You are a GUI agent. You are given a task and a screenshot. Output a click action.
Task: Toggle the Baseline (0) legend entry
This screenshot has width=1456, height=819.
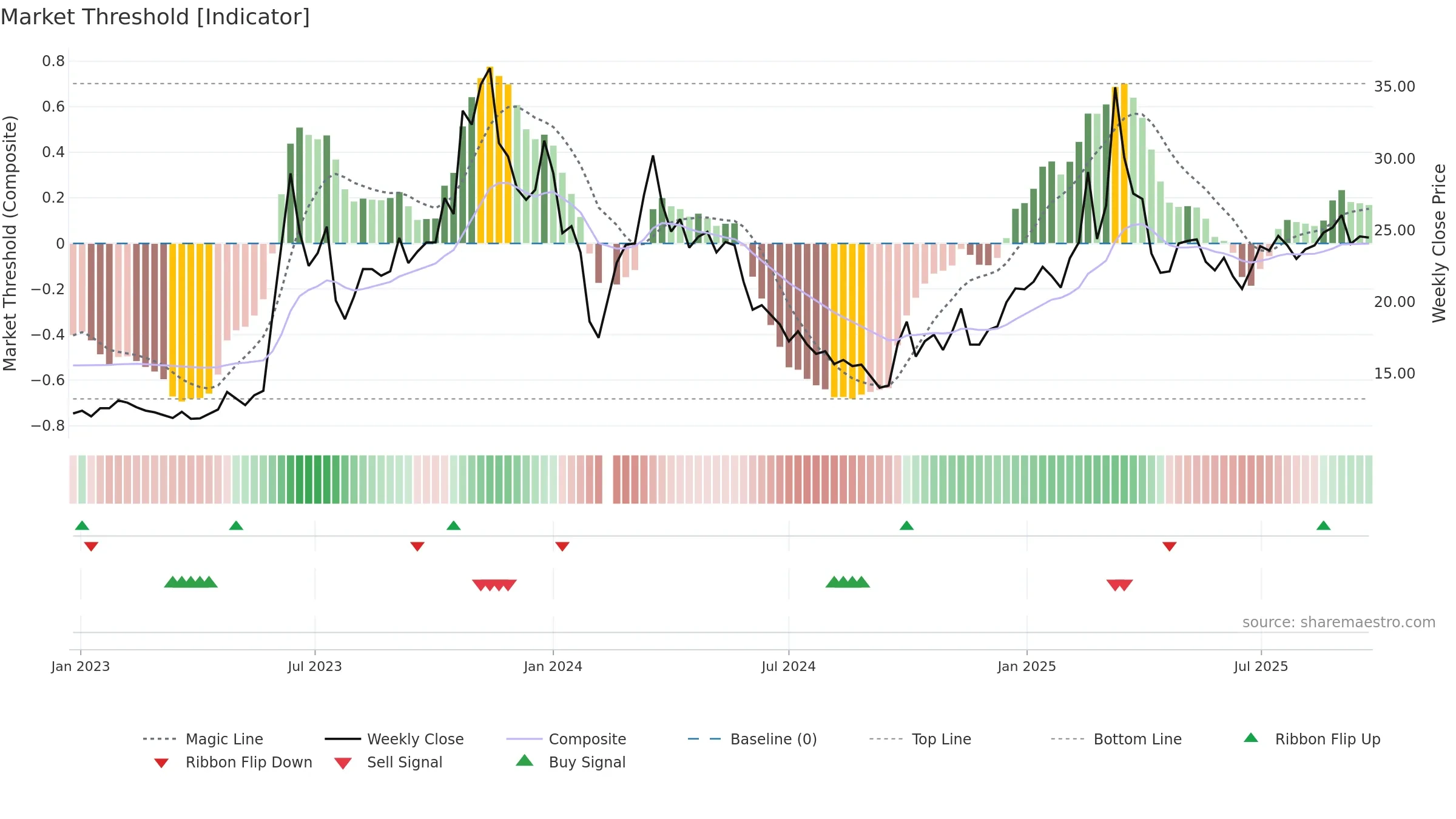click(752, 739)
